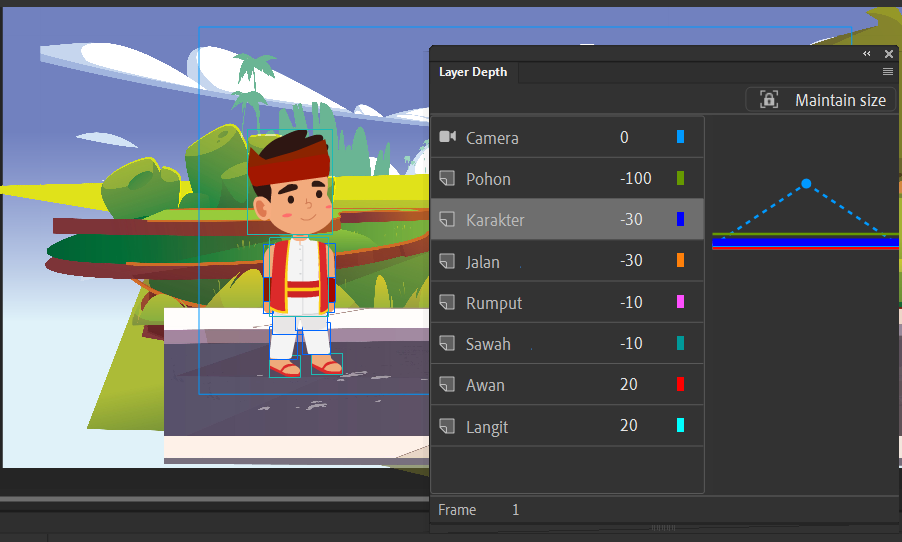The image size is (902, 542).
Task: Click the Awan layer icon
Action: pyautogui.click(x=447, y=384)
